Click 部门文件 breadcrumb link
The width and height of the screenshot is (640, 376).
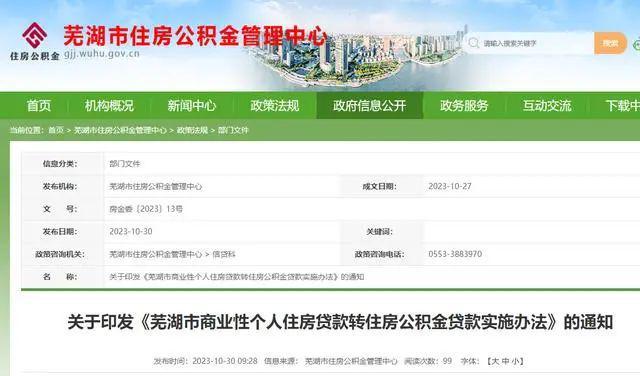233,130
